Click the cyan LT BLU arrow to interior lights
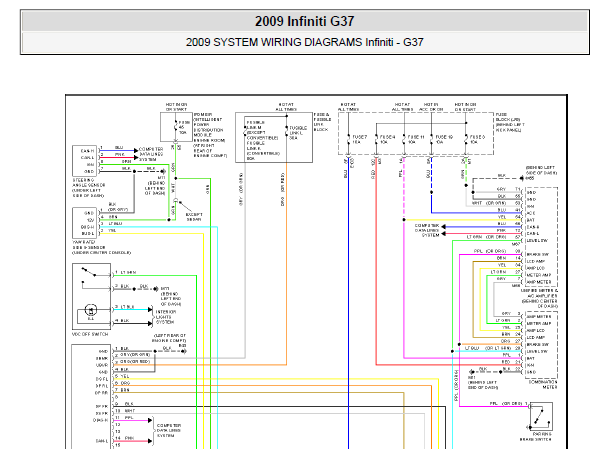Viewport: 605px width, 449px height. click(x=150, y=310)
